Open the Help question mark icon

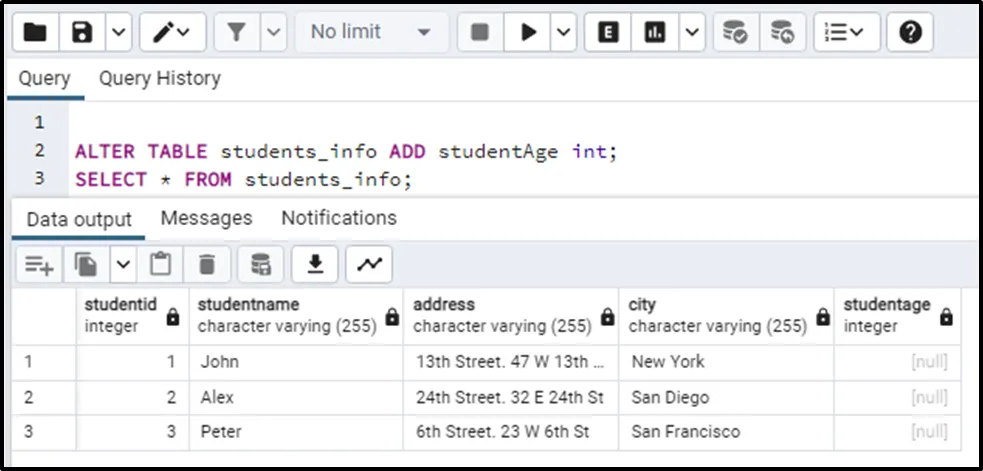tap(909, 33)
